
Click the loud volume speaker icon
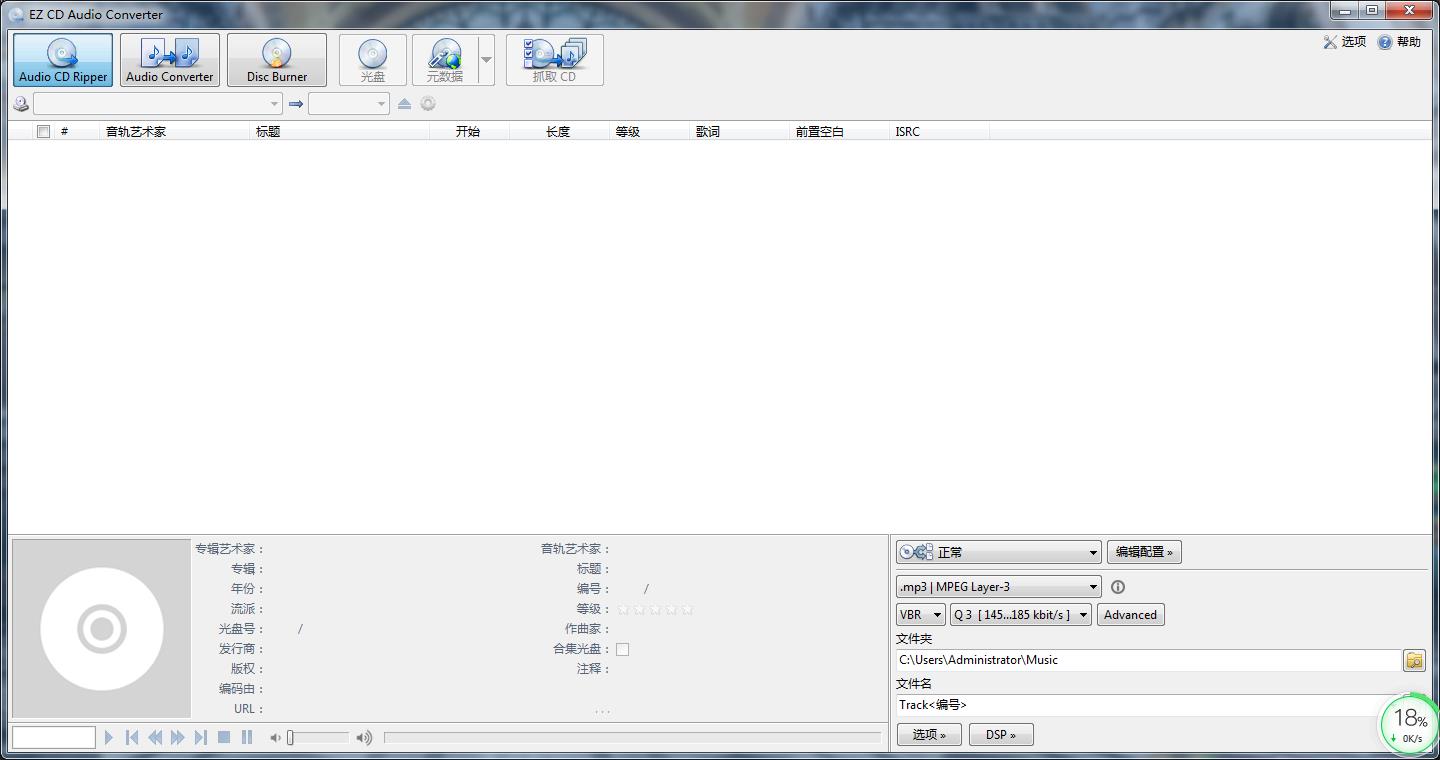(364, 738)
